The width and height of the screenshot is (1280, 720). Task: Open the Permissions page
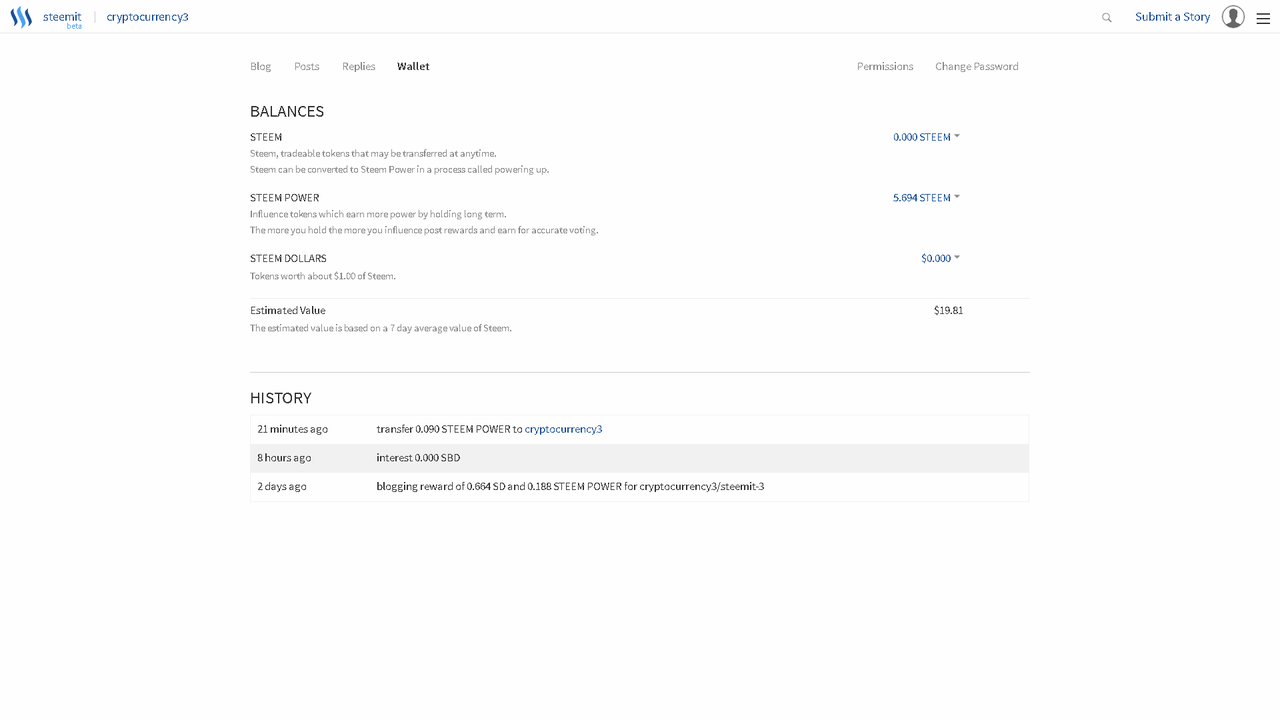coord(885,66)
